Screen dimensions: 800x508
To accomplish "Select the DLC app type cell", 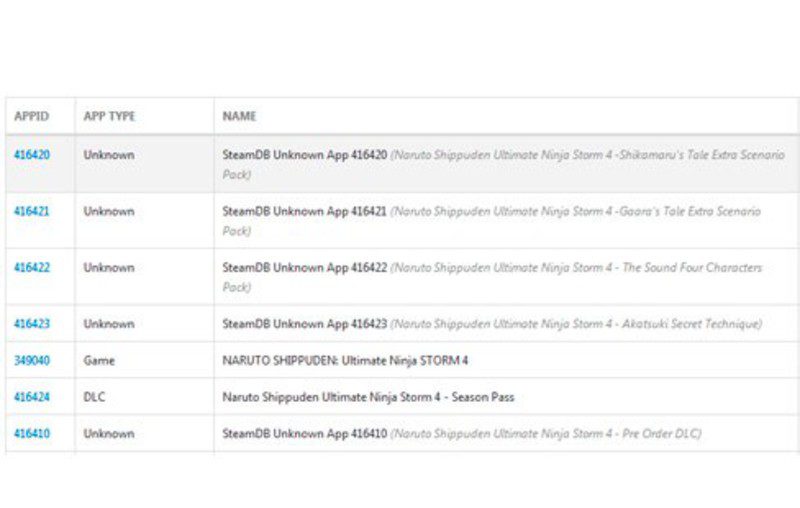I will 94,397.
